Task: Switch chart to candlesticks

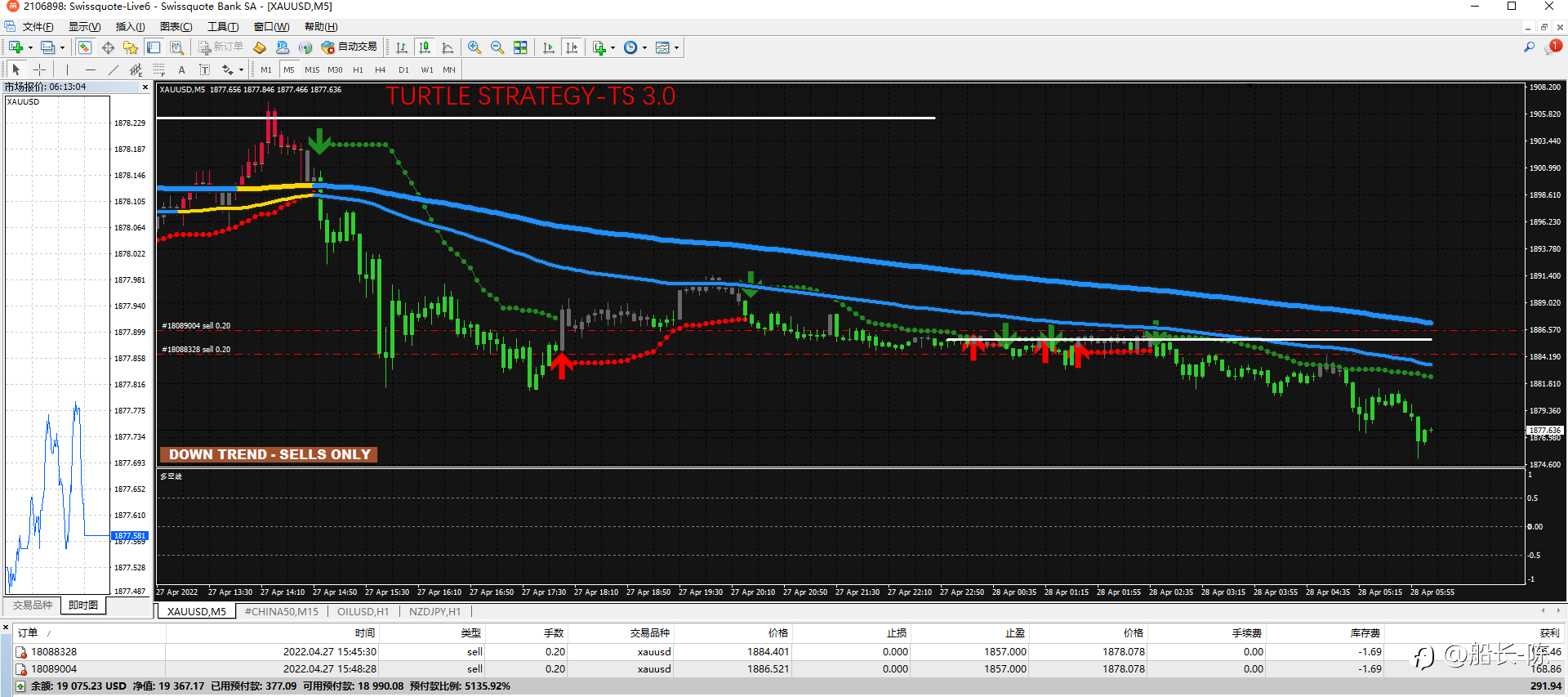Action: (424, 47)
